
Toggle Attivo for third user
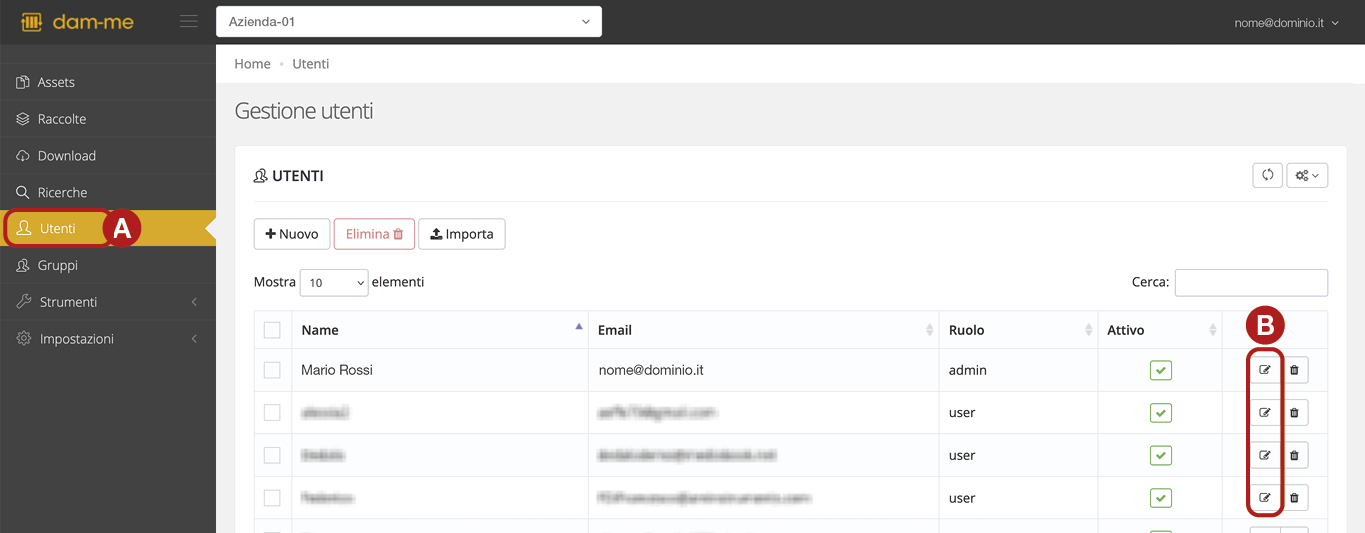[x=1160, y=455]
